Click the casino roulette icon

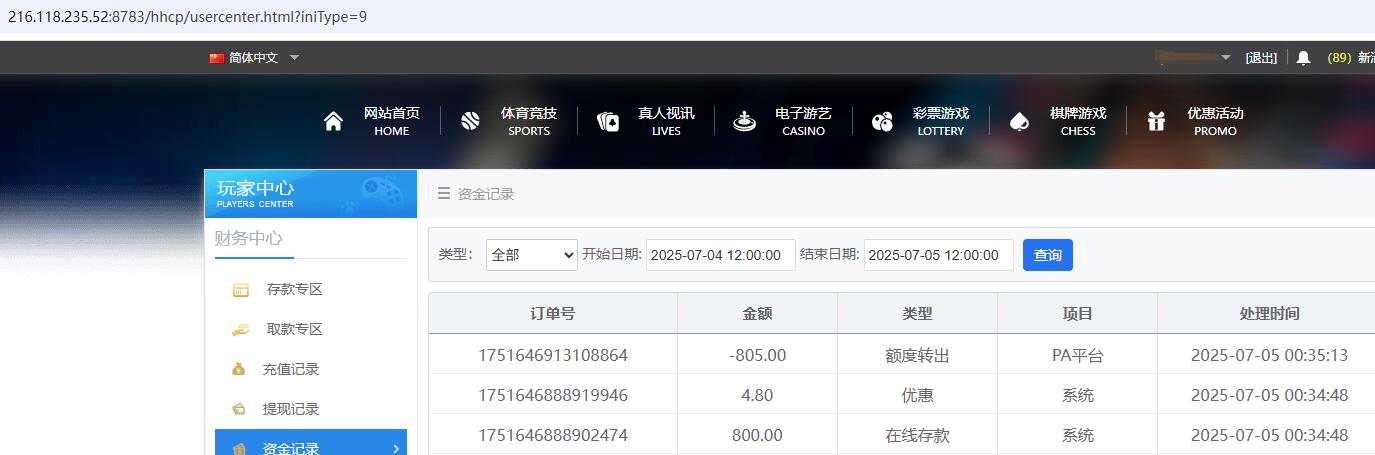[x=744, y=121]
